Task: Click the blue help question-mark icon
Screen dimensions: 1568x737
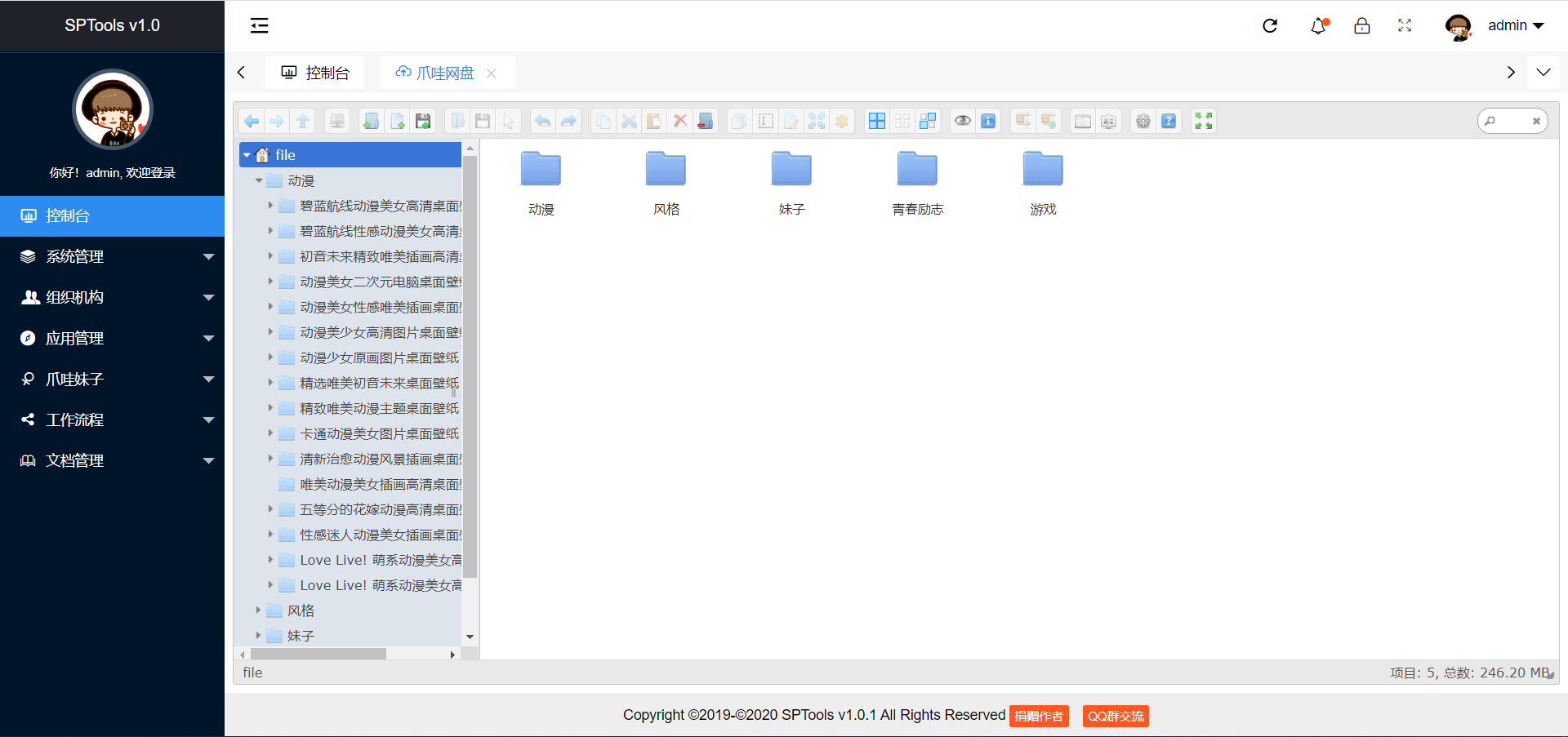Action: pos(1169,122)
